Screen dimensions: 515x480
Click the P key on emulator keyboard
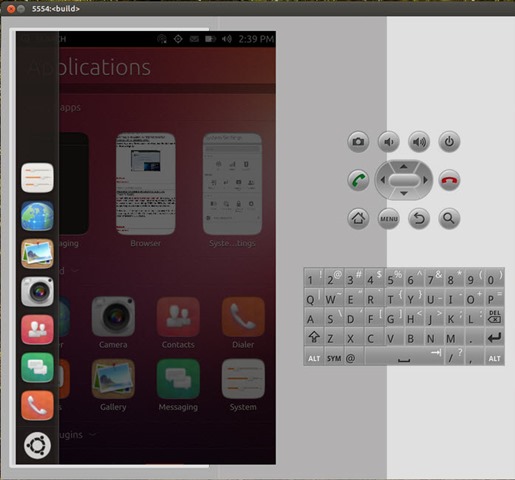pyautogui.click(x=494, y=298)
